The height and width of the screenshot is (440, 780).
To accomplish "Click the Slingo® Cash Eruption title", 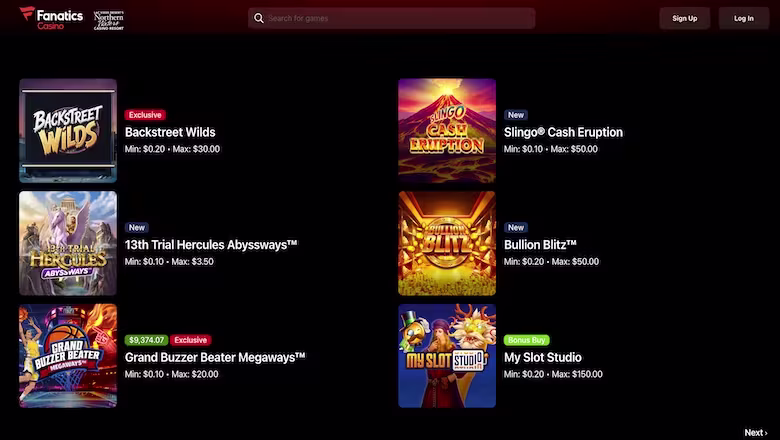I will pyautogui.click(x=563, y=132).
